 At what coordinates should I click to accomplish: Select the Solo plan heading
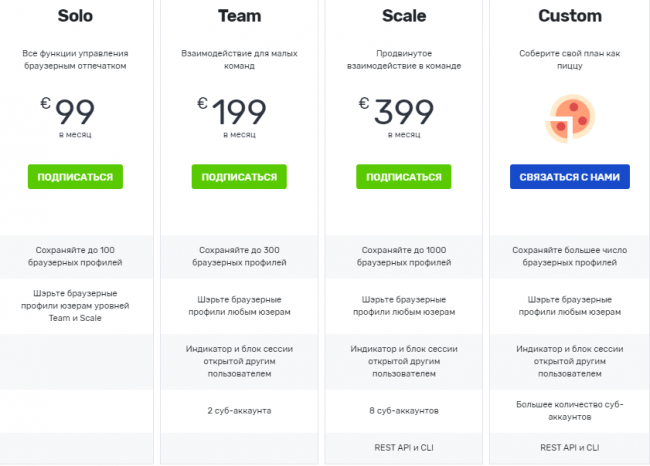tap(75, 16)
